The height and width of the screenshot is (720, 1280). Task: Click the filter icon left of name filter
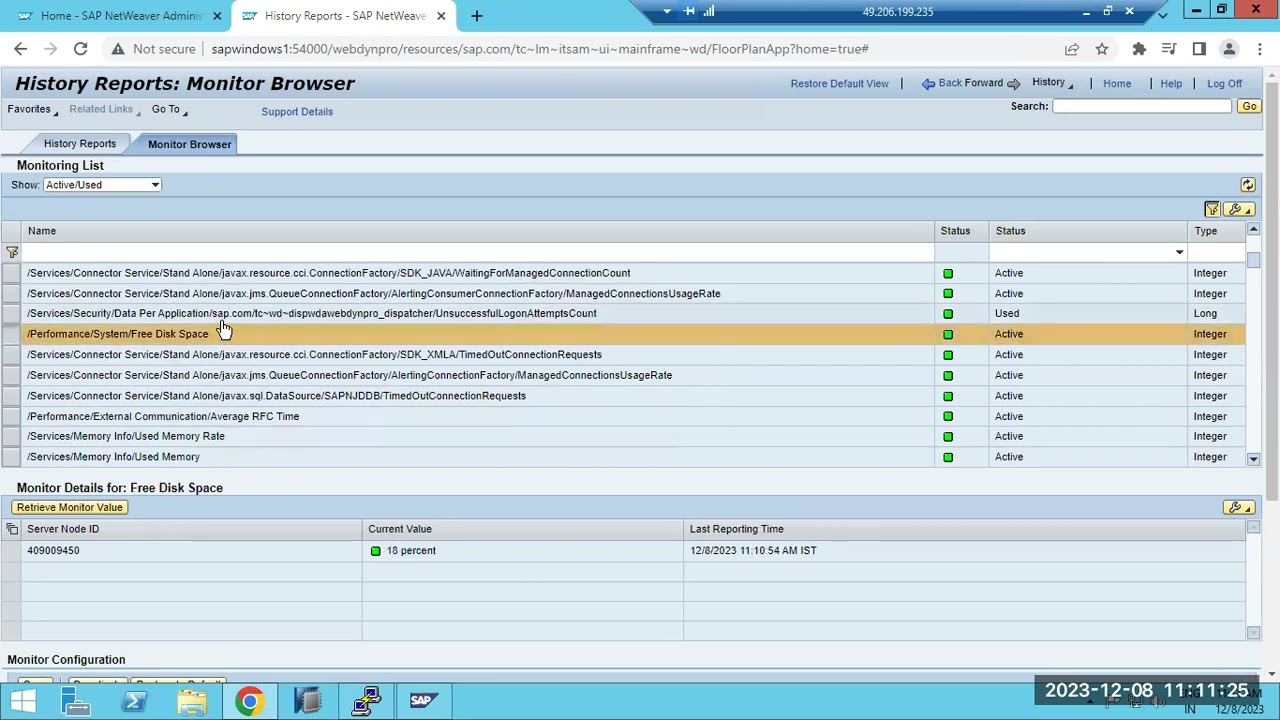tap(12, 253)
